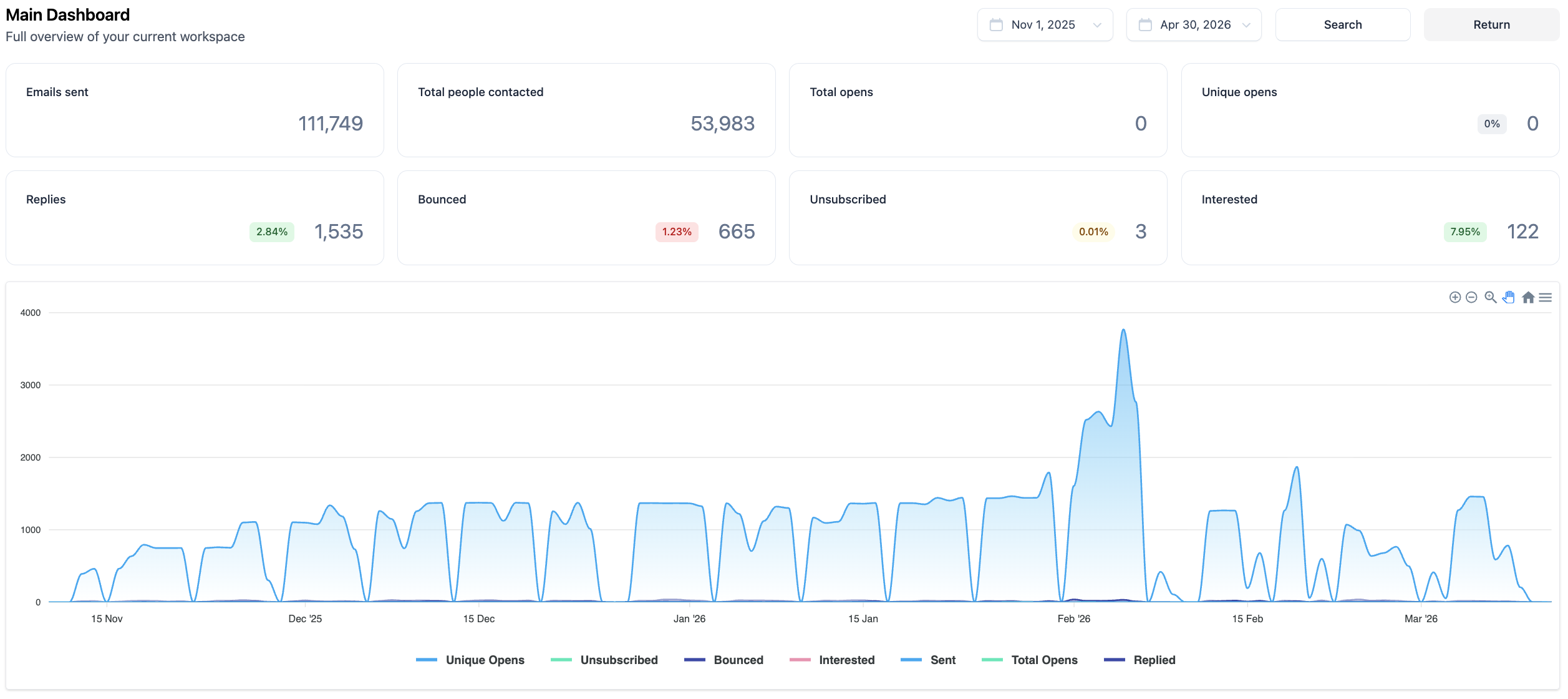The height and width of the screenshot is (699, 1568).
Task: Reset chart zoom with home icon
Action: pos(1528,297)
